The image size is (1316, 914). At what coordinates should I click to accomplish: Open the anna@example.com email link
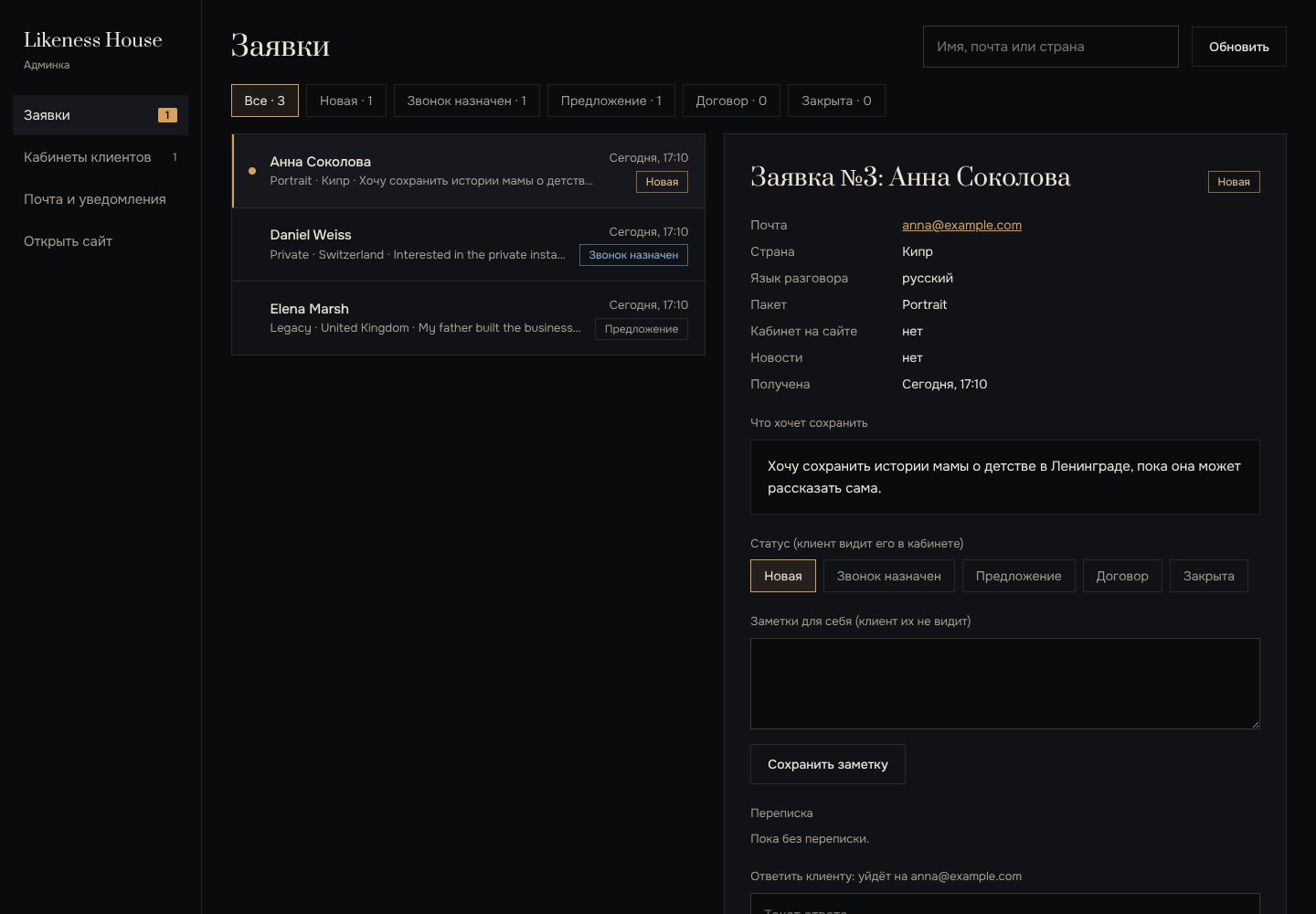point(961,225)
